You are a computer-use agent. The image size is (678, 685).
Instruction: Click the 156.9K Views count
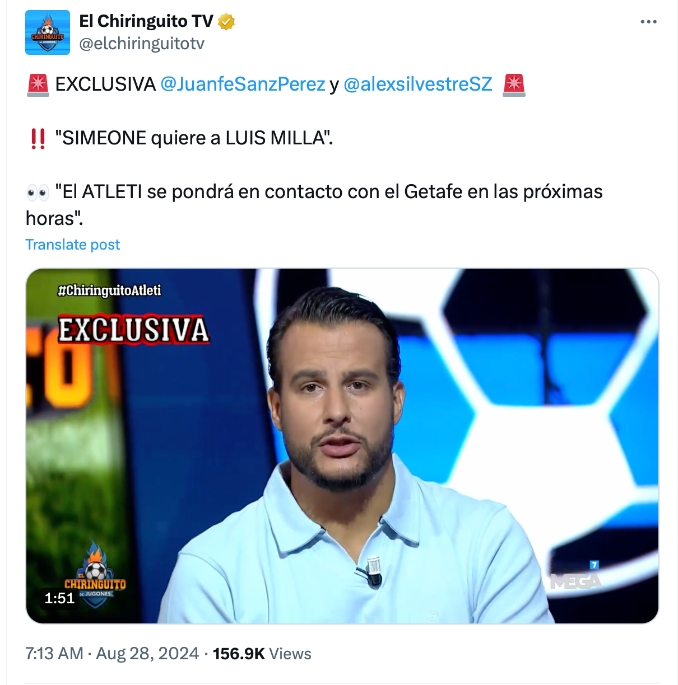coord(262,654)
